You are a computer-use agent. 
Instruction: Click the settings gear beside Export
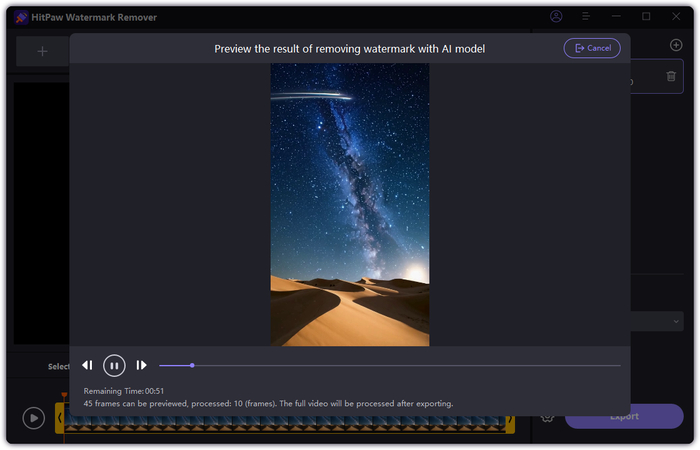click(x=548, y=419)
